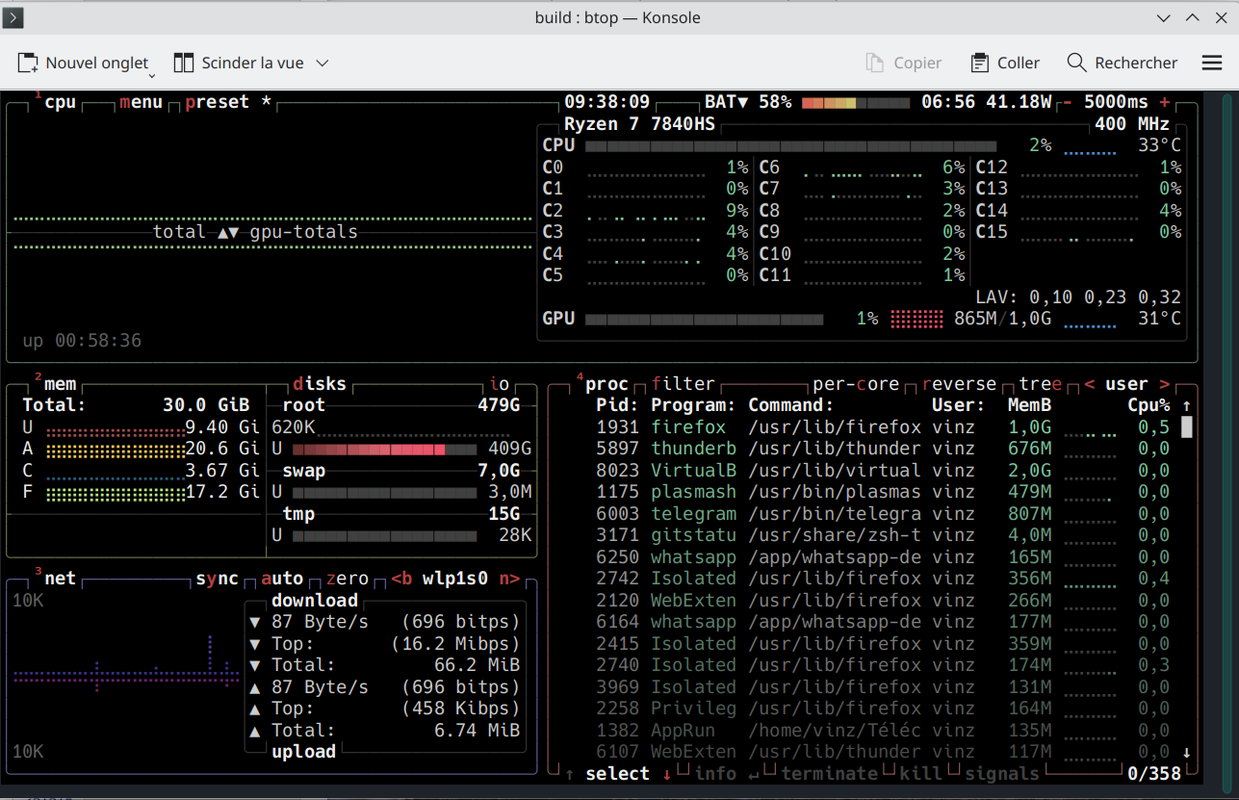The image size is (1239, 800).
Task: Click the Copier toolbar button
Action: click(904, 63)
